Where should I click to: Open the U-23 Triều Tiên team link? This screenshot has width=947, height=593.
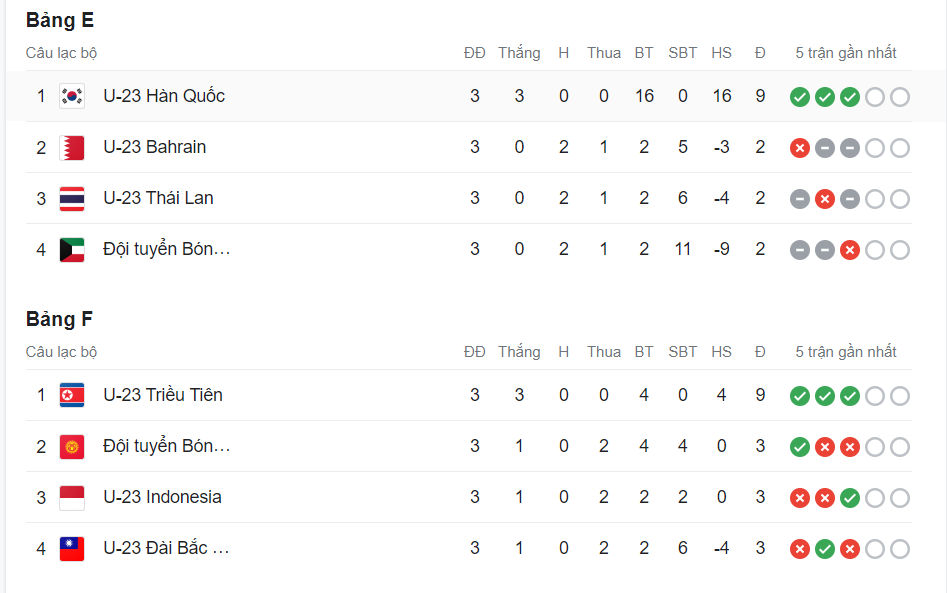(163, 395)
